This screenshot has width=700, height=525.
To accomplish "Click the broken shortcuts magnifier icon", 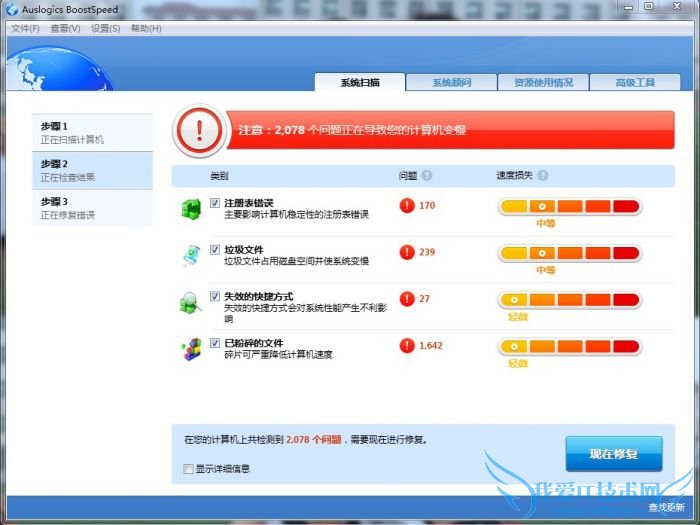I will click(191, 303).
